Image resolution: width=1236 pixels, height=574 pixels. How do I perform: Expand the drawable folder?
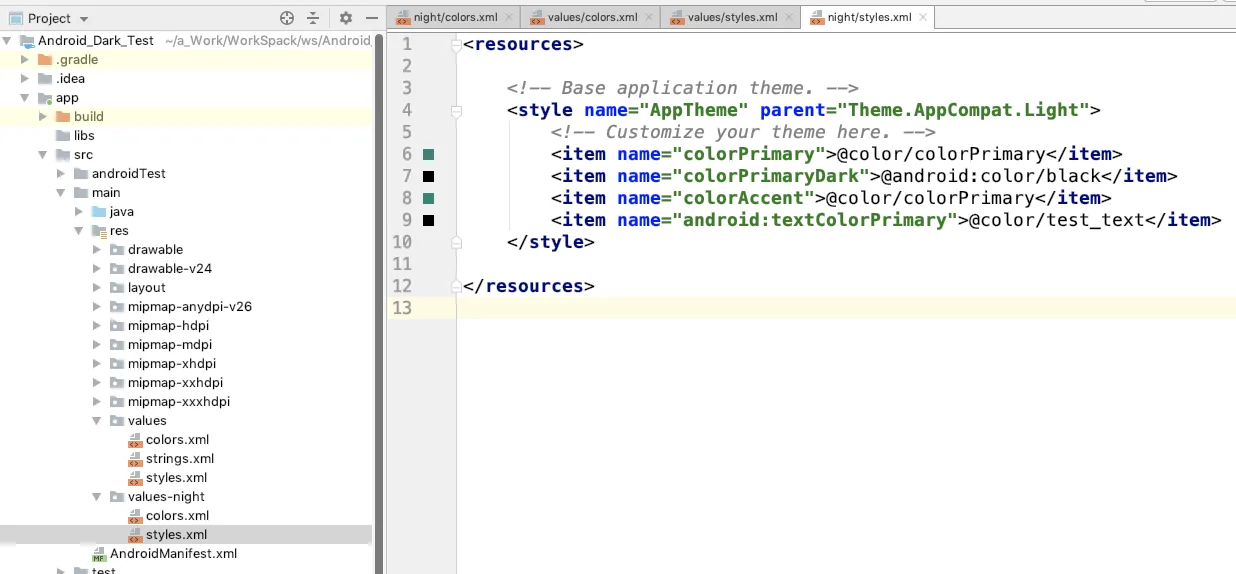[97, 250]
